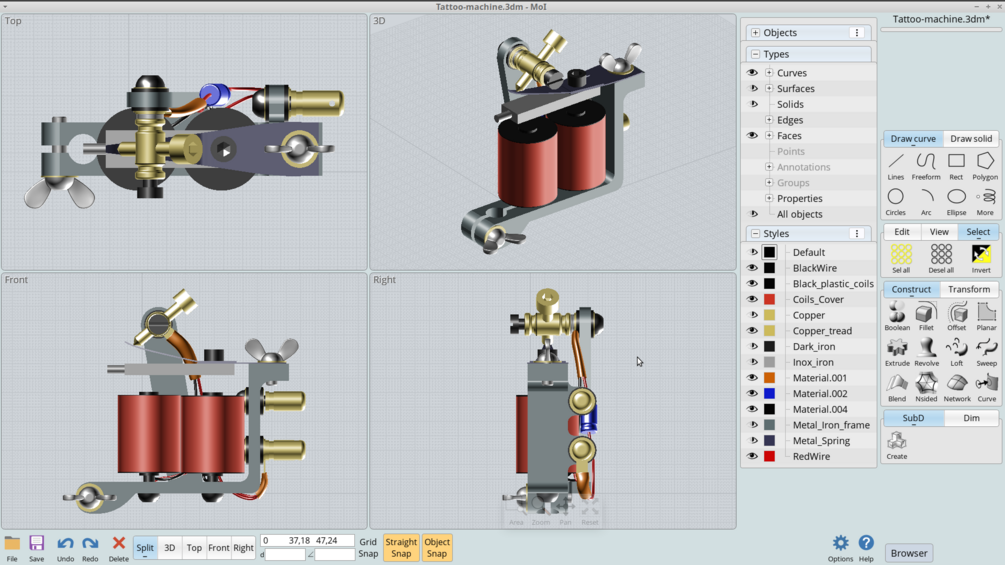Choose the Planar tool
The height and width of the screenshot is (565, 1005).
tap(986, 316)
